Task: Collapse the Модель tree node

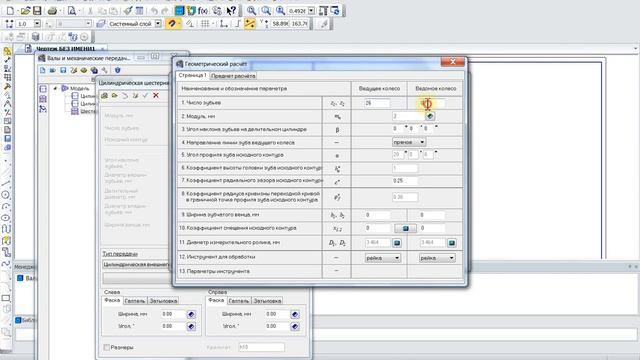Action: click(x=56, y=88)
